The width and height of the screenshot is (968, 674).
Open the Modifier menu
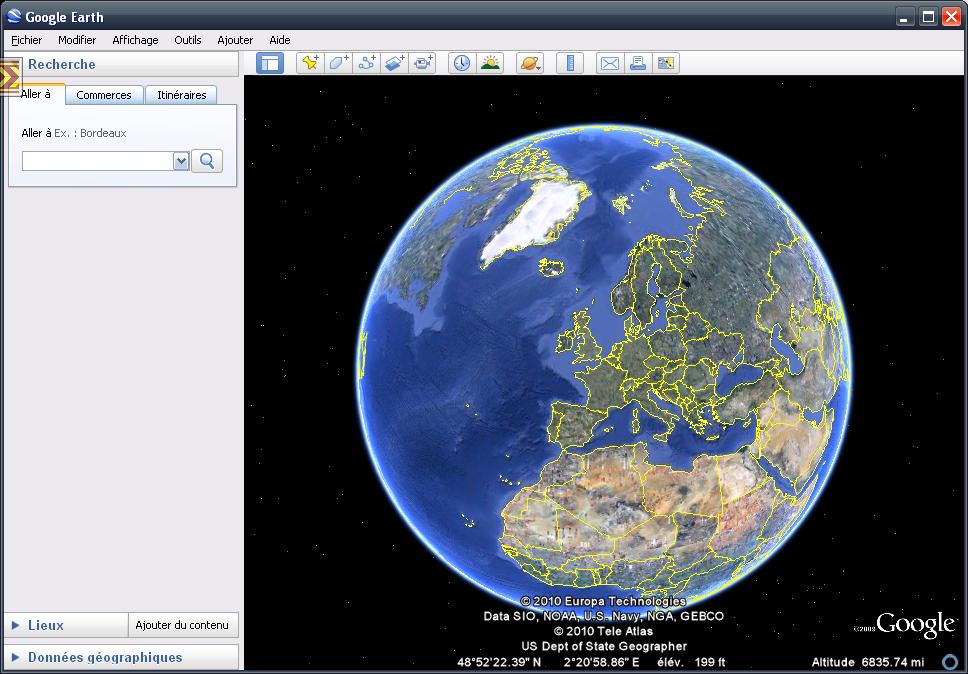[x=77, y=40]
